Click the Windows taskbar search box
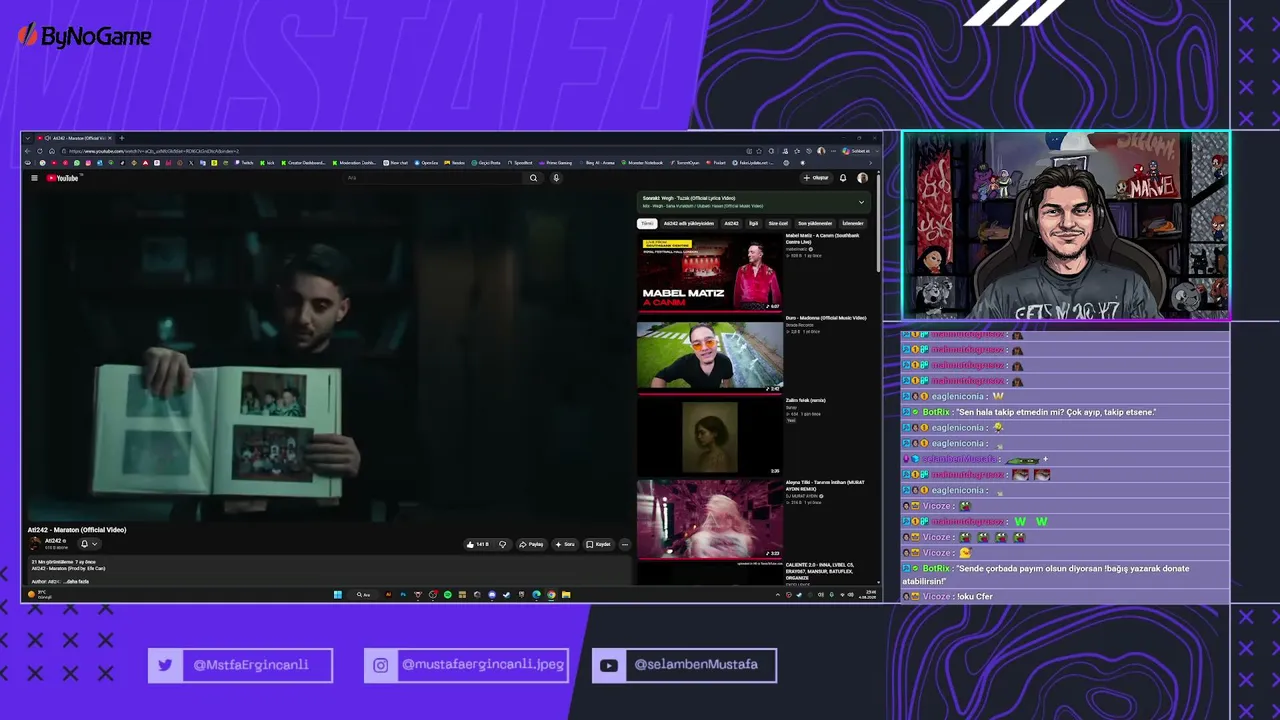Image resolution: width=1280 pixels, height=720 pixels. (362, 595)
